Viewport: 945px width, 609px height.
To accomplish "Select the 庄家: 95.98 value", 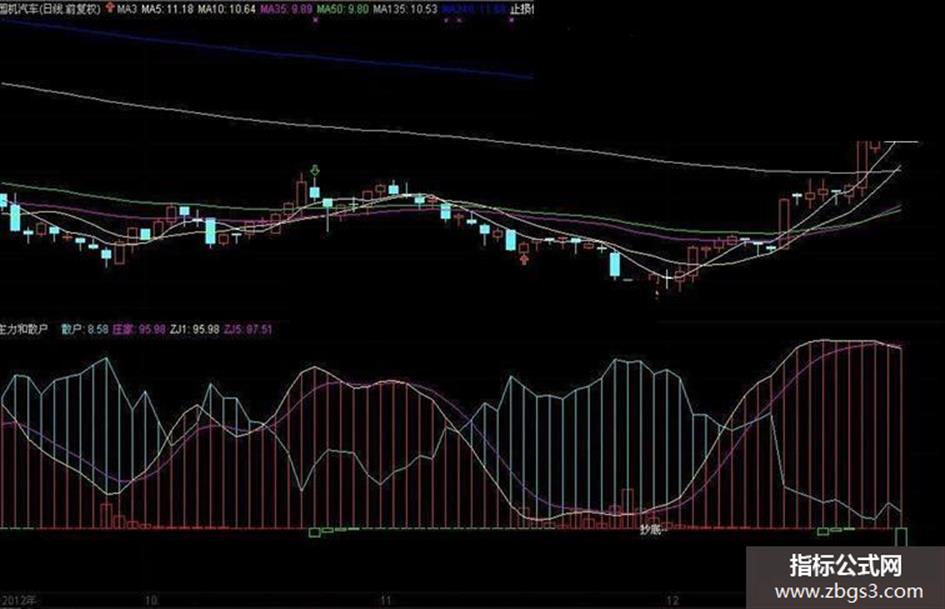I will 139,329.
